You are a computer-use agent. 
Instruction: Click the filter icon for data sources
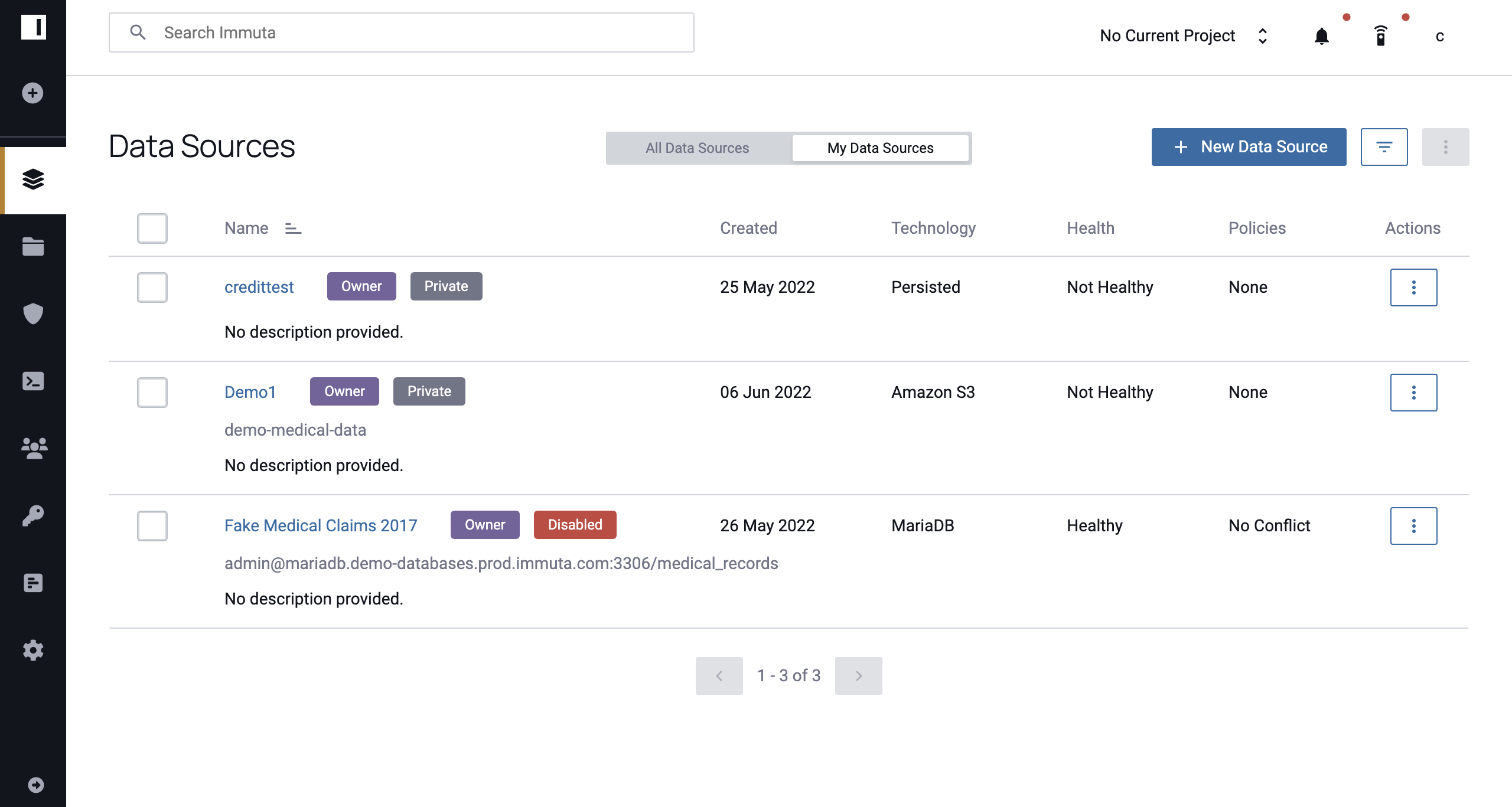(x=1384, y=147)
